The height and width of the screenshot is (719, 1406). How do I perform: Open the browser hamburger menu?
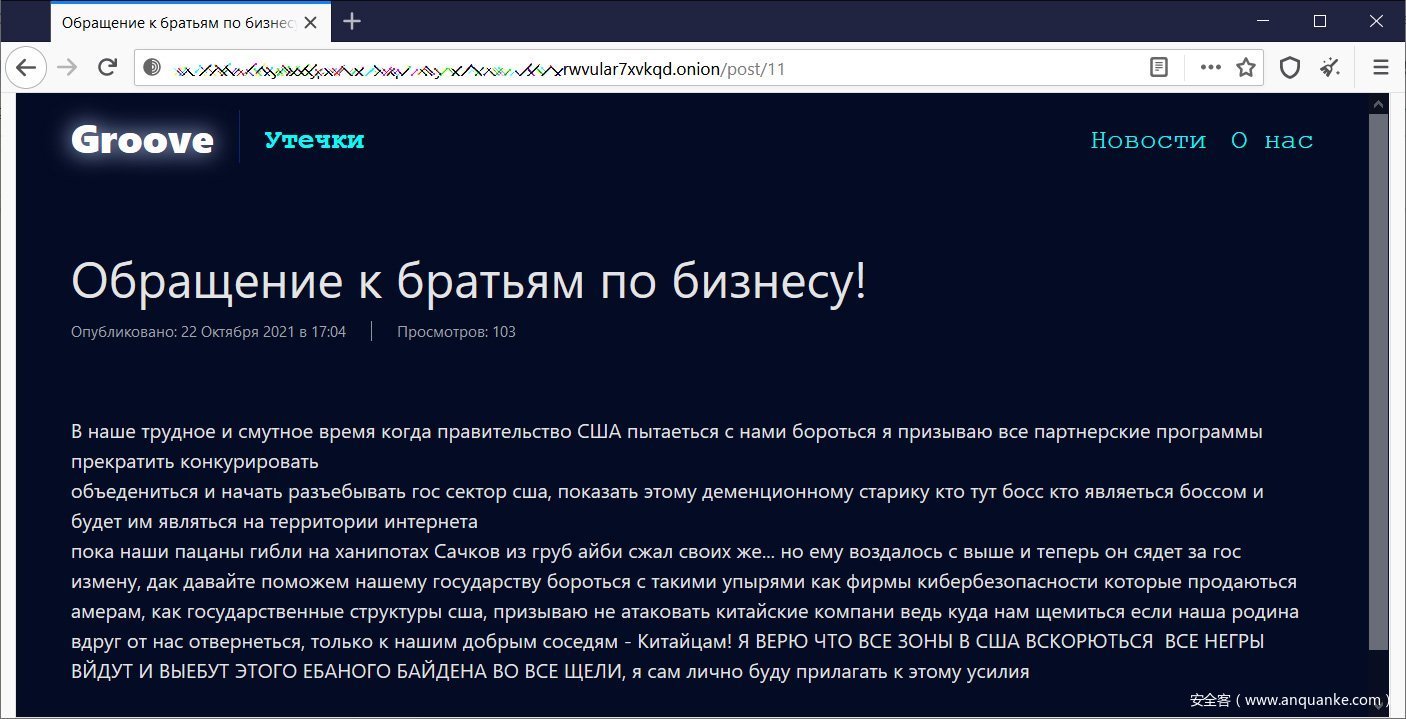pyautogui.click(x=1381, y=68)
